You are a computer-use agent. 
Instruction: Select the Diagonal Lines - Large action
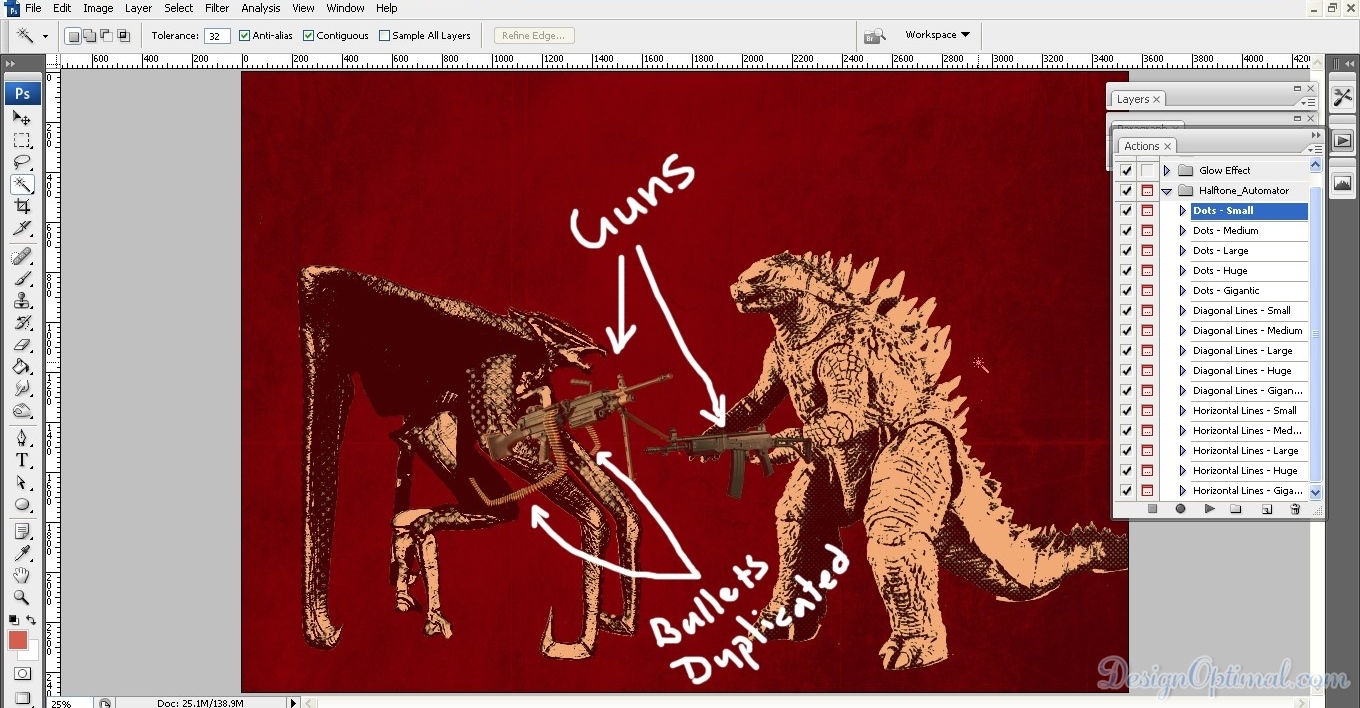(1248, 351)
